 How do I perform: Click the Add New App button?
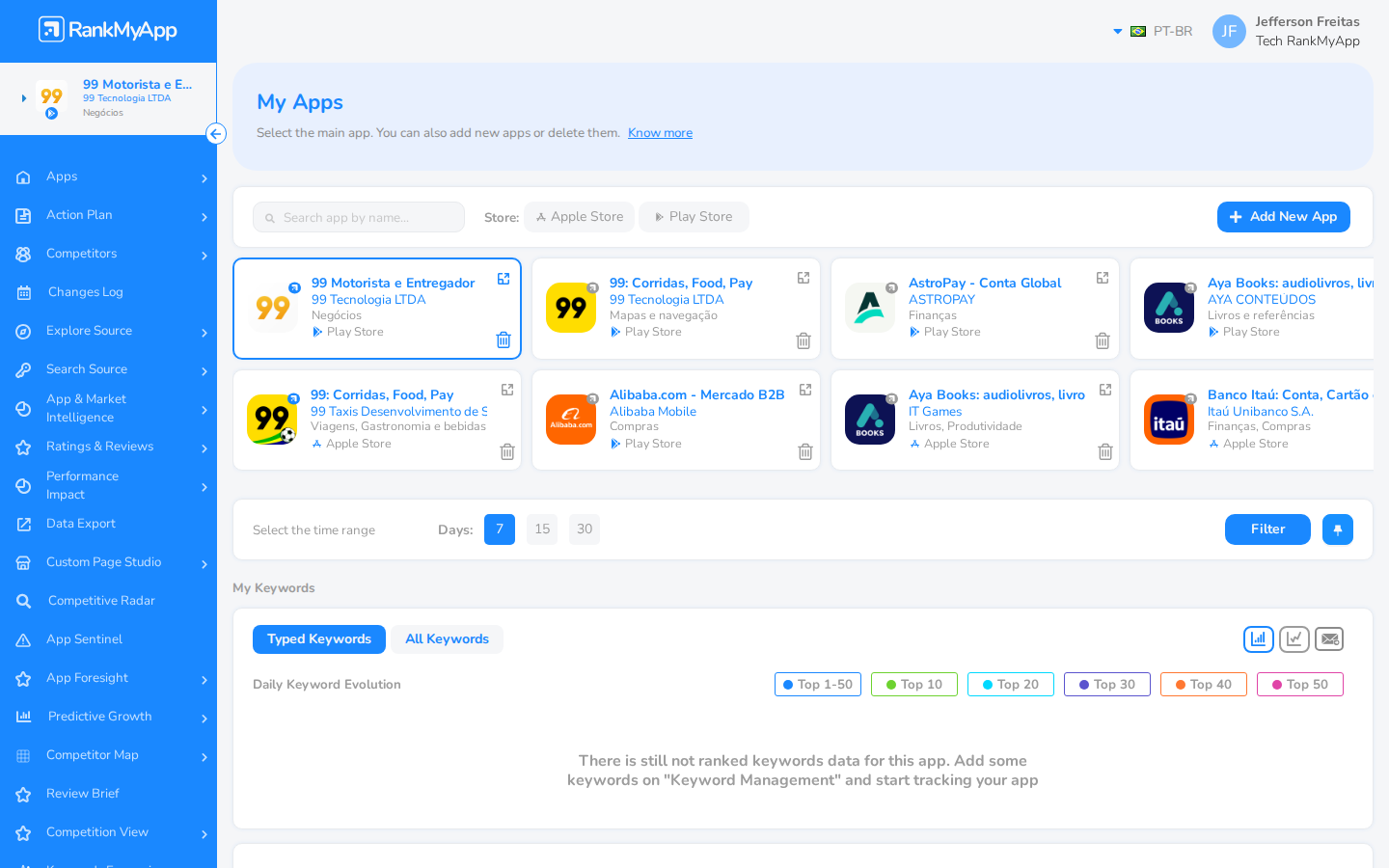pyautogui.click(x=1284, y=217)
